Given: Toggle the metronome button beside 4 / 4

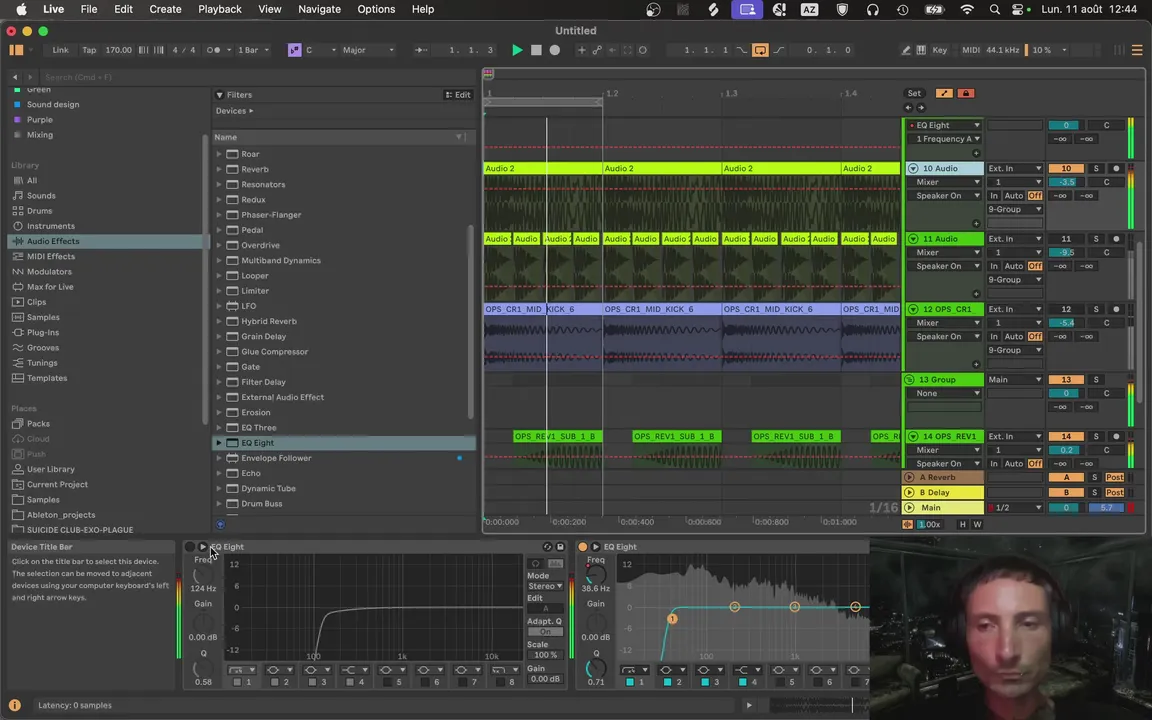Looking at the screenshot, I should [214, 50].
